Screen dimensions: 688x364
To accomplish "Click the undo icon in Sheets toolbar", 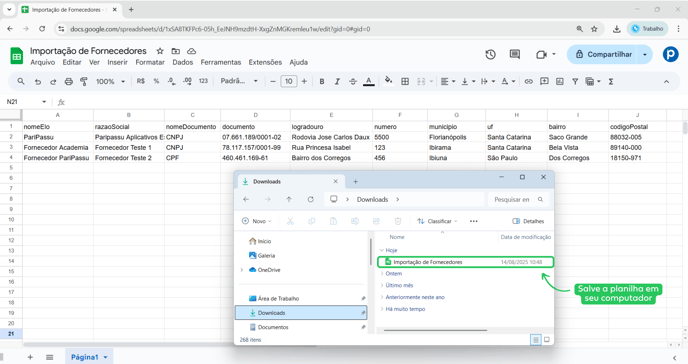I will [38, 82].
